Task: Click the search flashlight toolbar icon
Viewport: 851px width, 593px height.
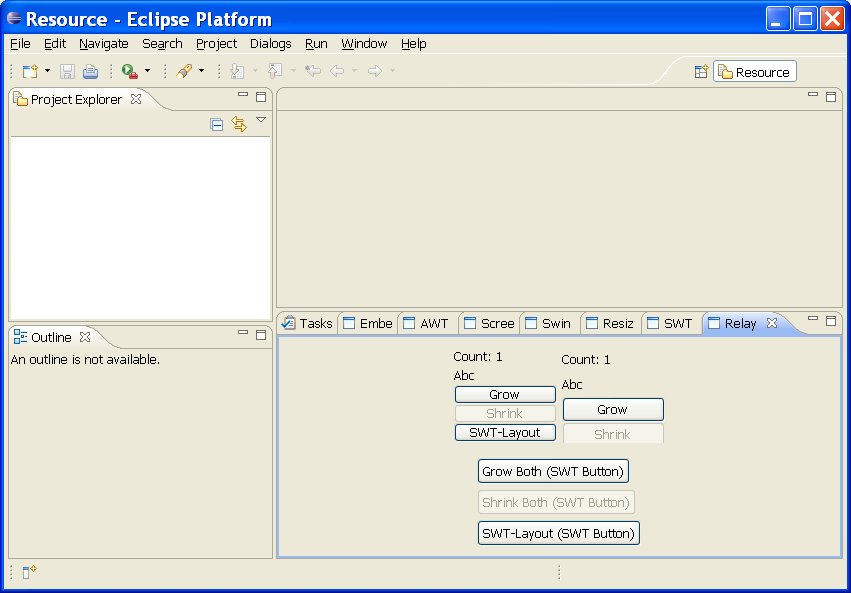Action: (184, 71)
